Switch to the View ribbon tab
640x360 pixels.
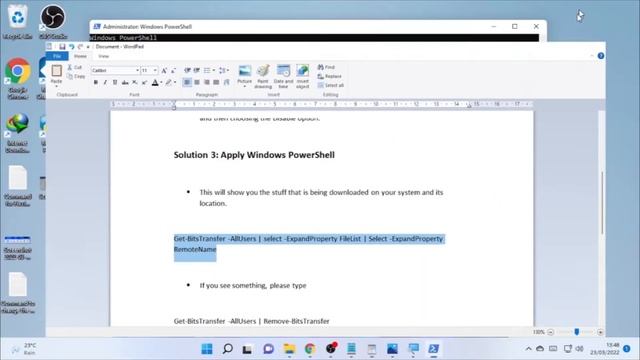click(103, 56)
